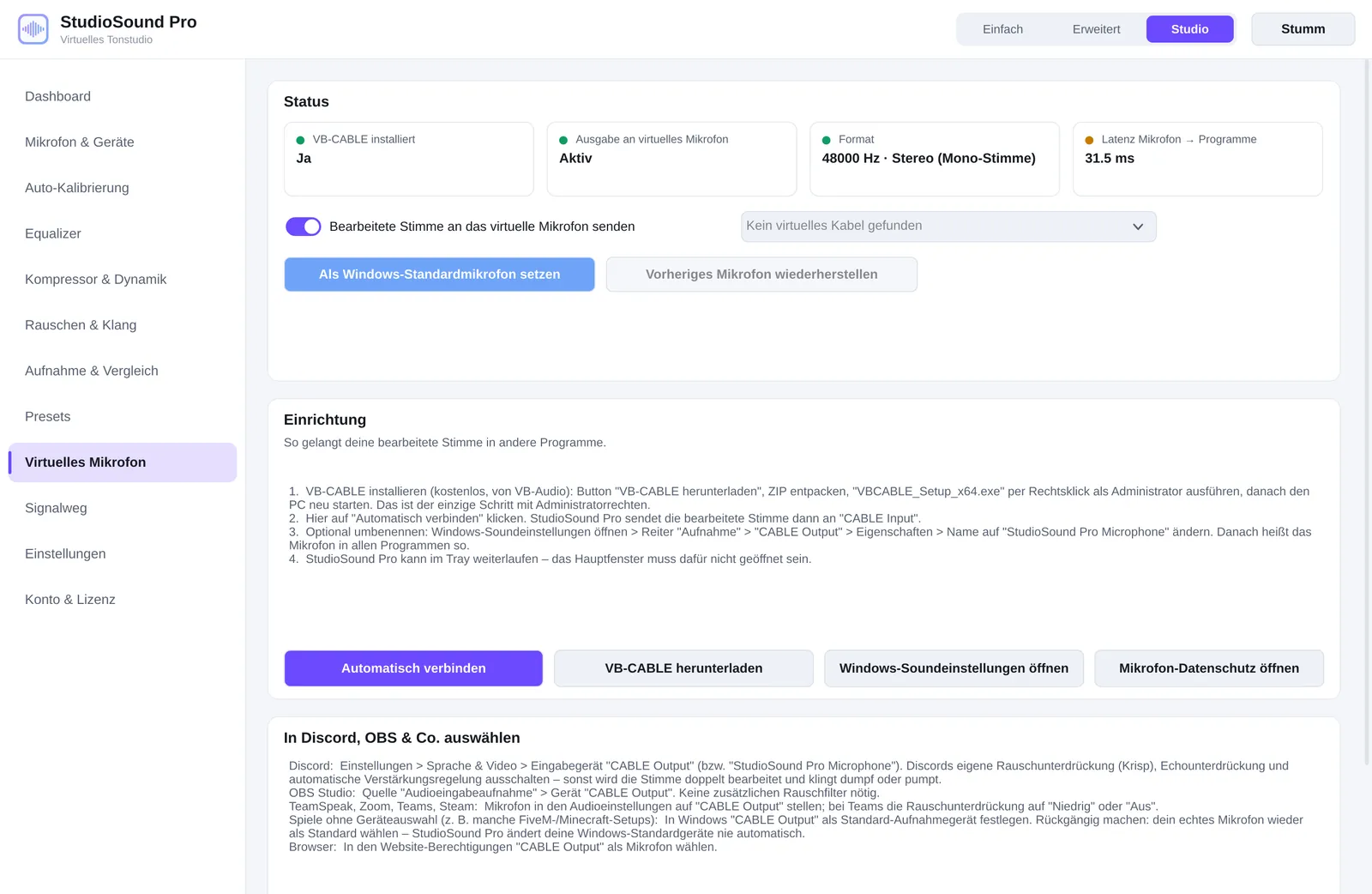Click Als Windows-Standardmikrofon setzen

(439, 275)
